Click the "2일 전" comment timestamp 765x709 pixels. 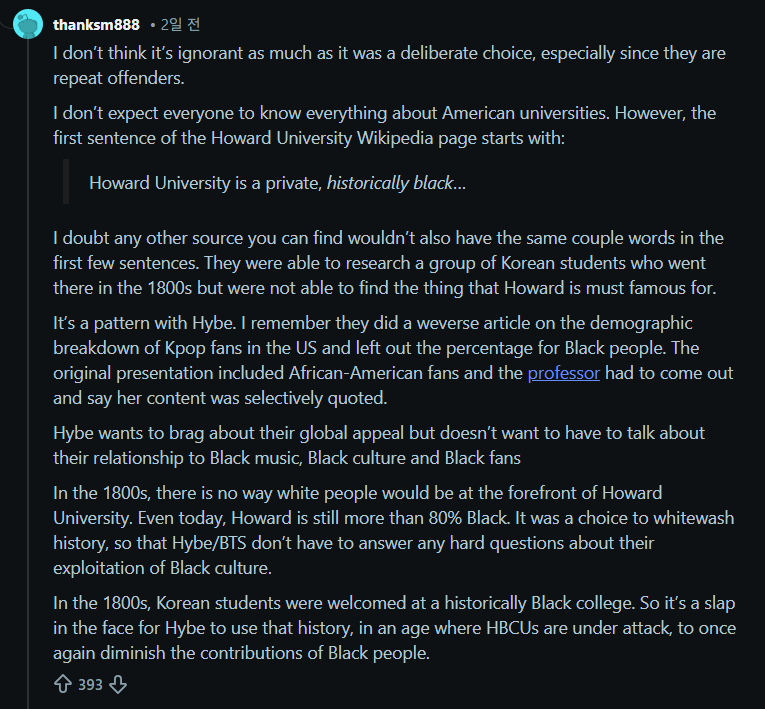point(180,23)
